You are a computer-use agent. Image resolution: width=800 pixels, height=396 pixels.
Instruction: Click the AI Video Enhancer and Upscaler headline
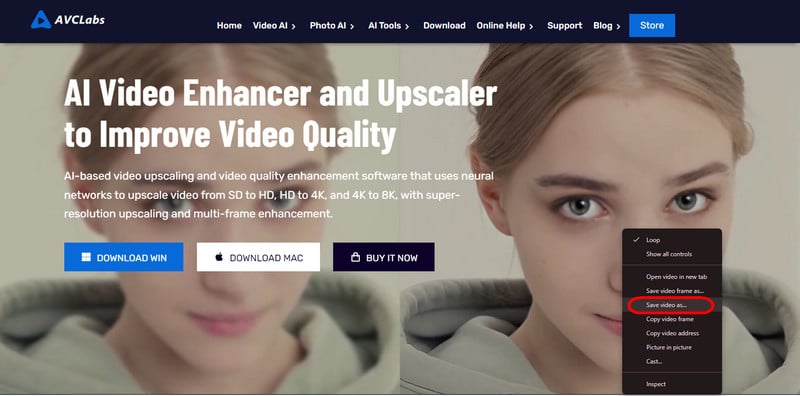[280, 114]
